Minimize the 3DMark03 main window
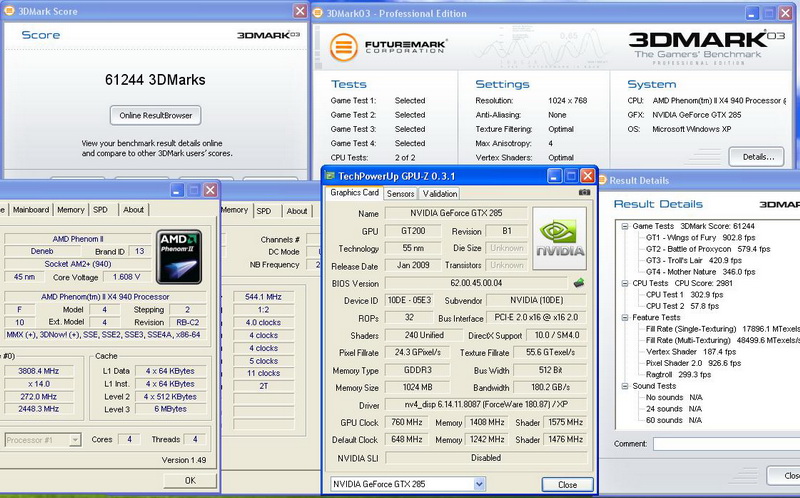800x498 pixels. coord(752,13)
